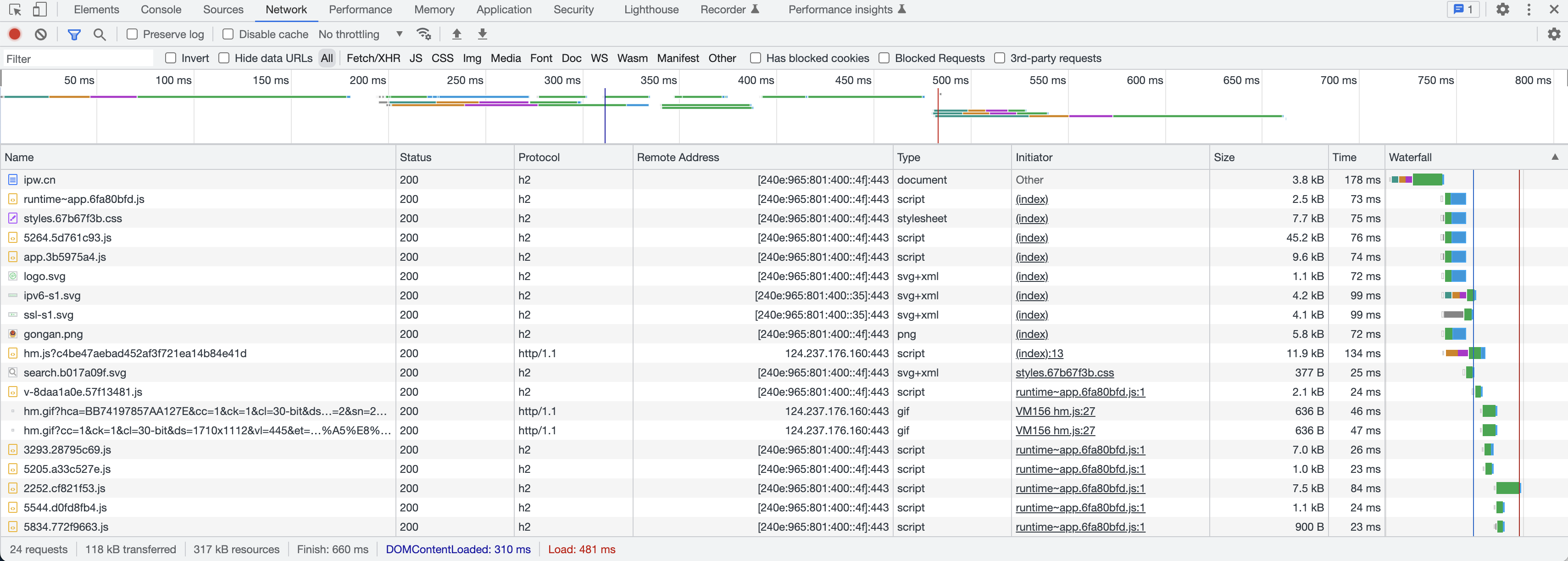
Task: Select the All filter button
Action: pyautogui.click(x=327, y=58)
